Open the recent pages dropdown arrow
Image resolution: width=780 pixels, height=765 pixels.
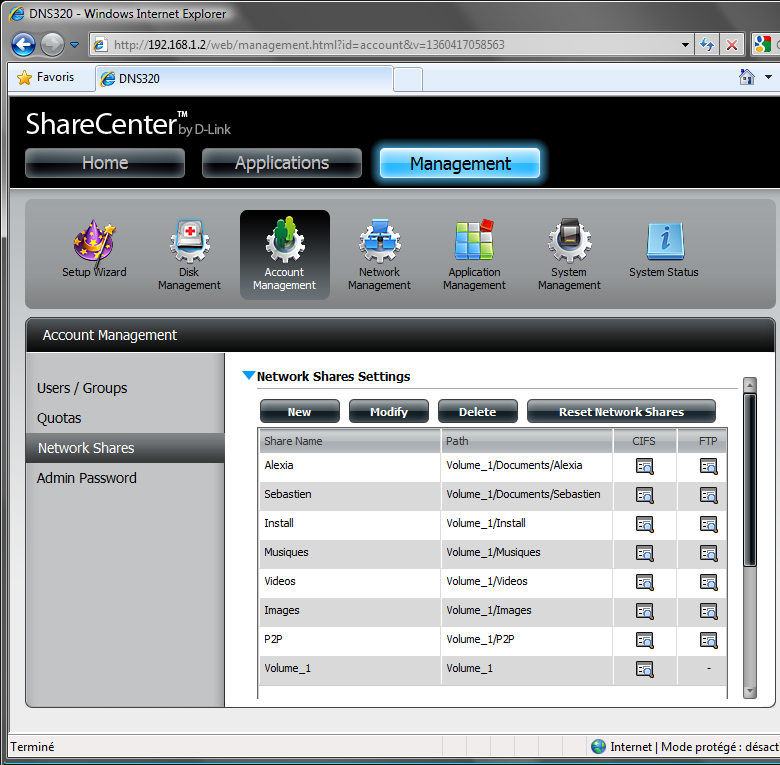point(75,45)
